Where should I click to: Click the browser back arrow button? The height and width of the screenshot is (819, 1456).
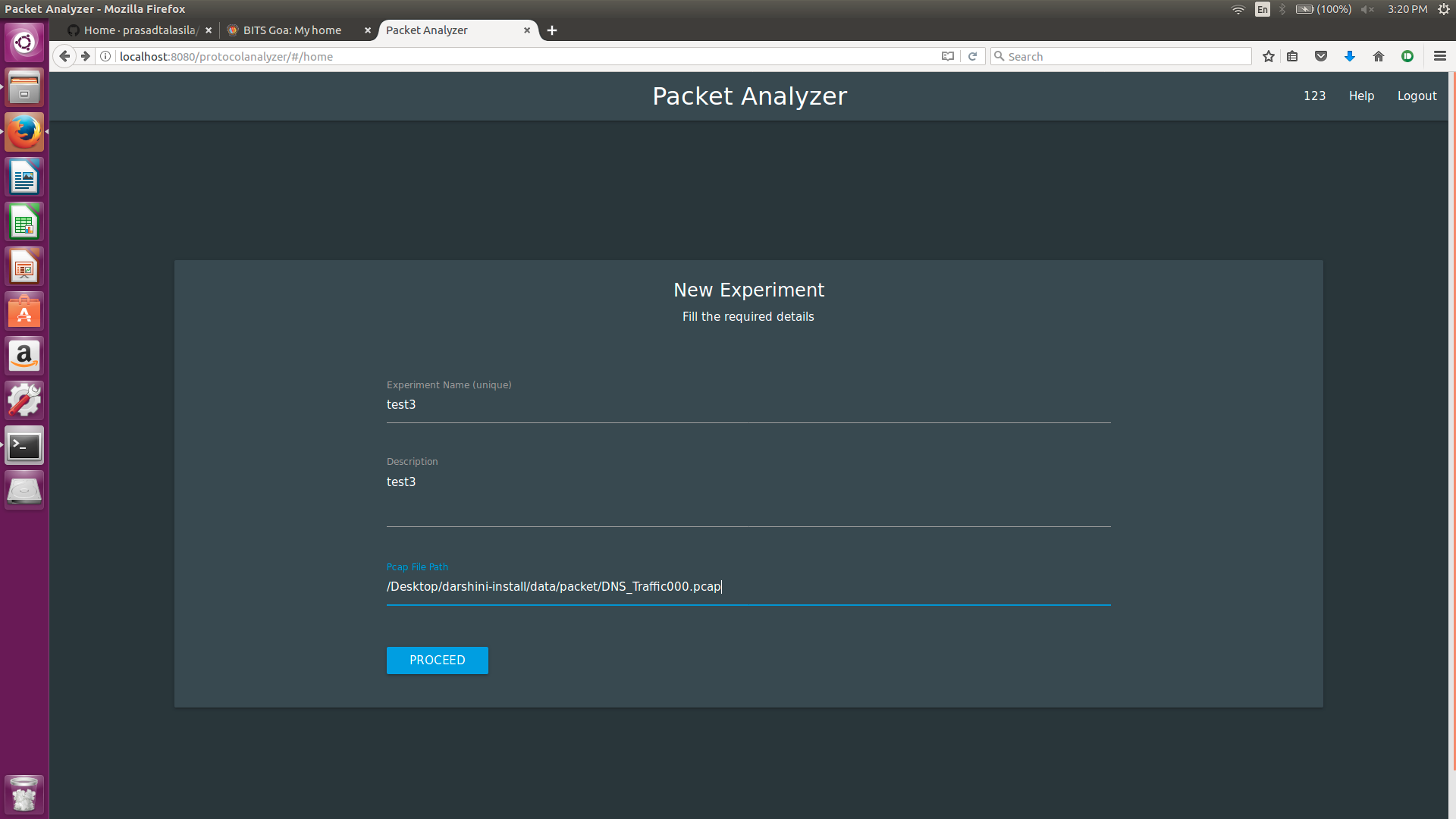pyautogui.click(x=64, y=56)
